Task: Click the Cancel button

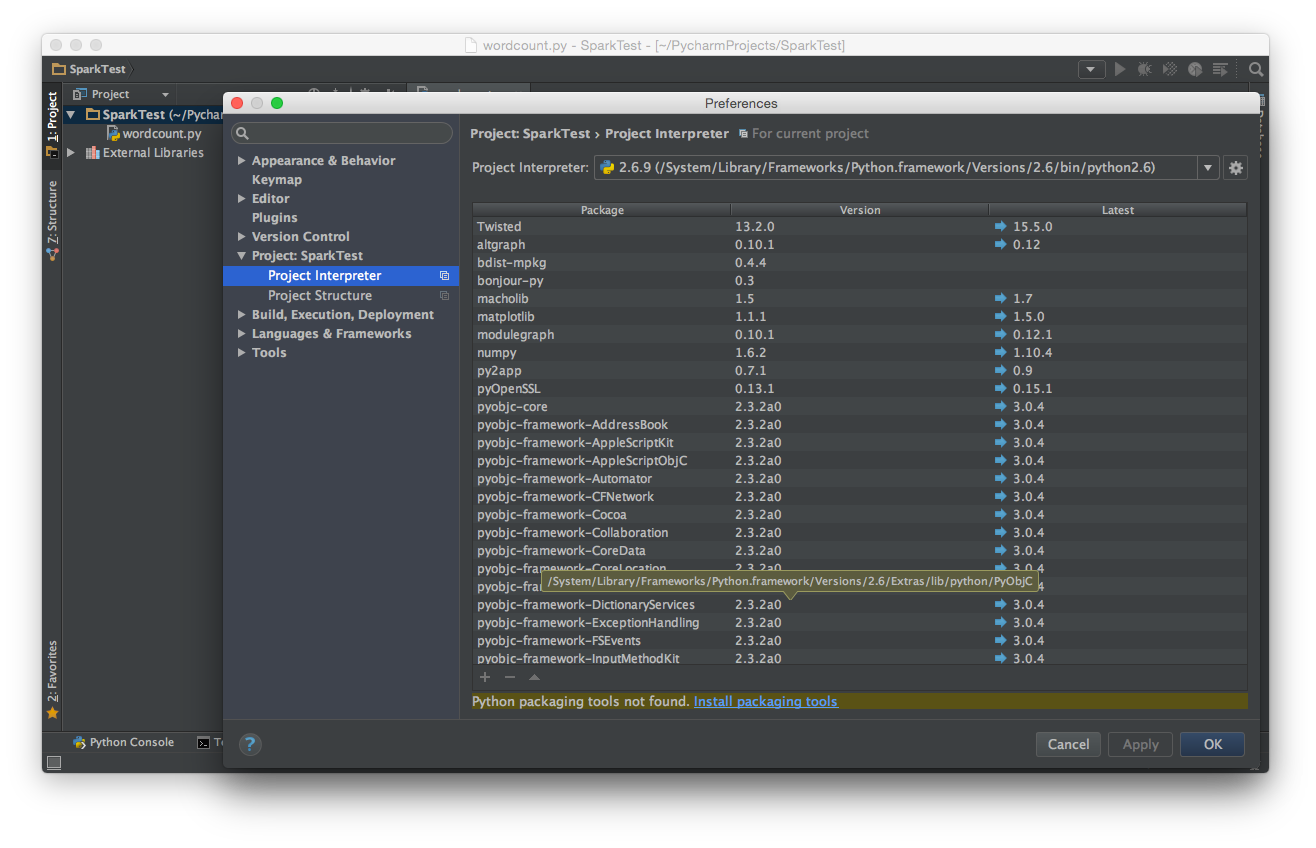Action: (x=1068, y=744)
